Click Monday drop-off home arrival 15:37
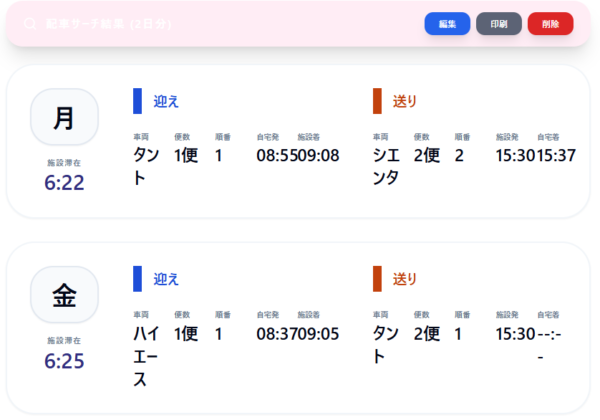This screenshot has width=600, height=420. point(557,155)
